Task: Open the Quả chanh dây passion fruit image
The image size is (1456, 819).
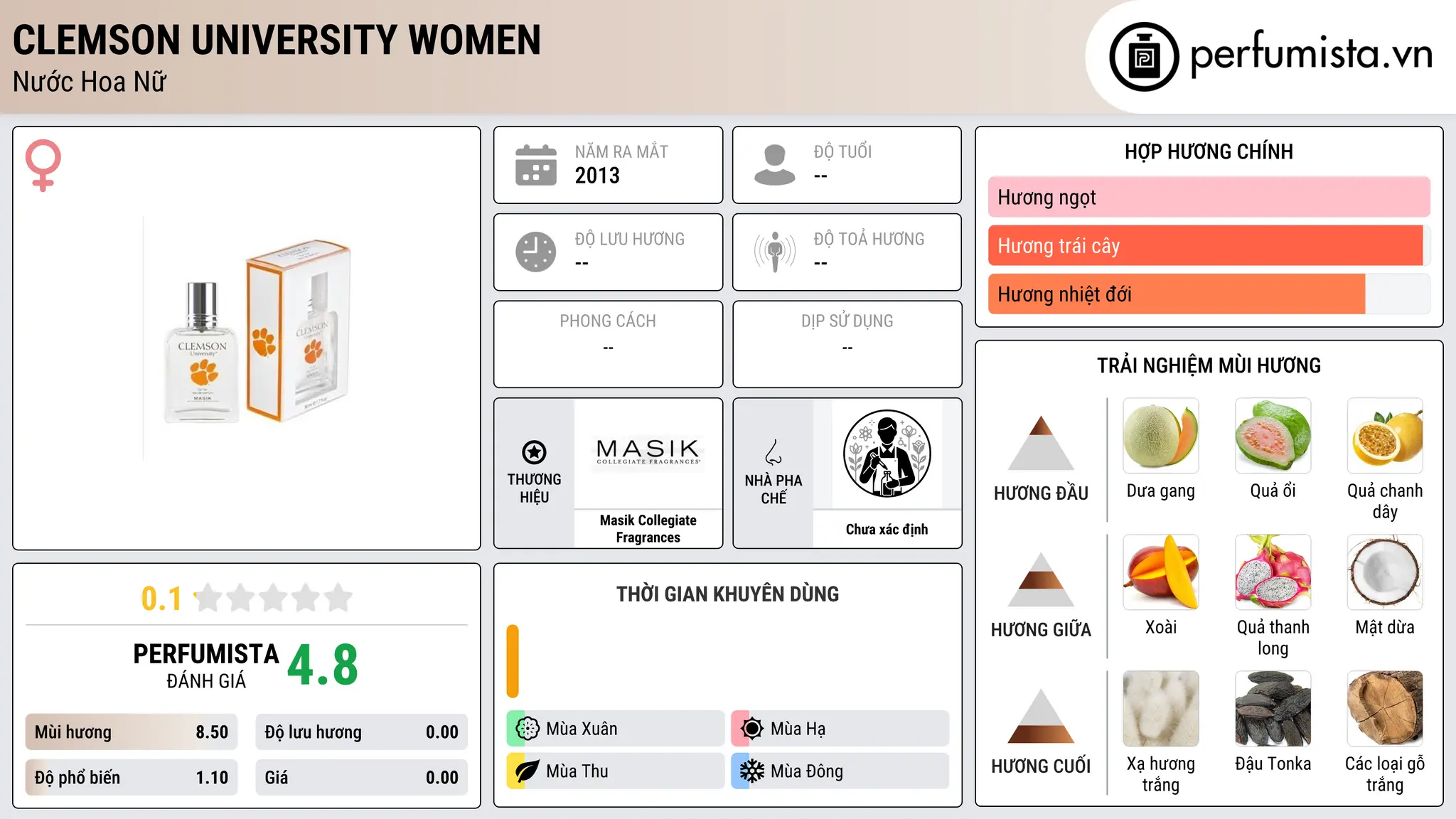Action: tap(1385, 436)
